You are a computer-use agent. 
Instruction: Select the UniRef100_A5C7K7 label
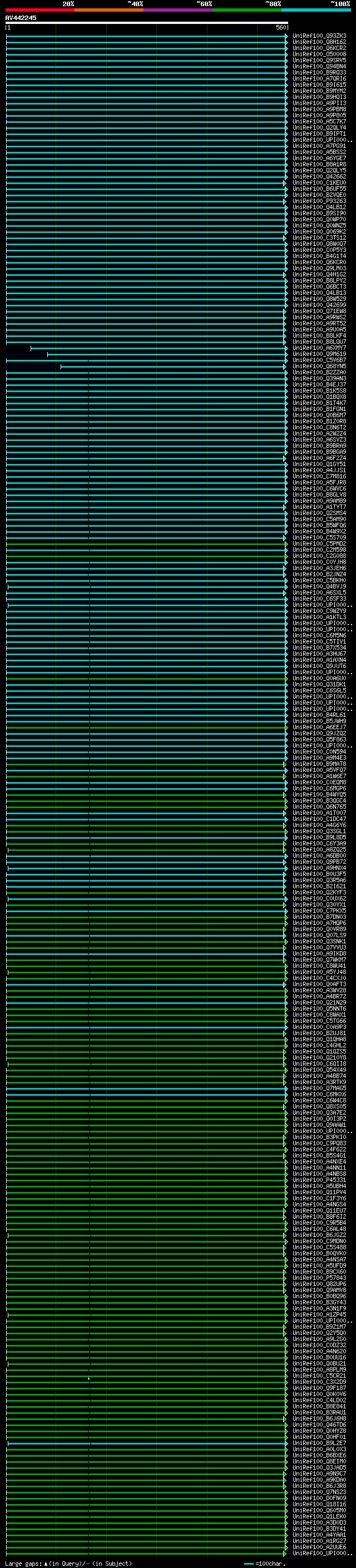pyautogui.click(x=319, y=121)
